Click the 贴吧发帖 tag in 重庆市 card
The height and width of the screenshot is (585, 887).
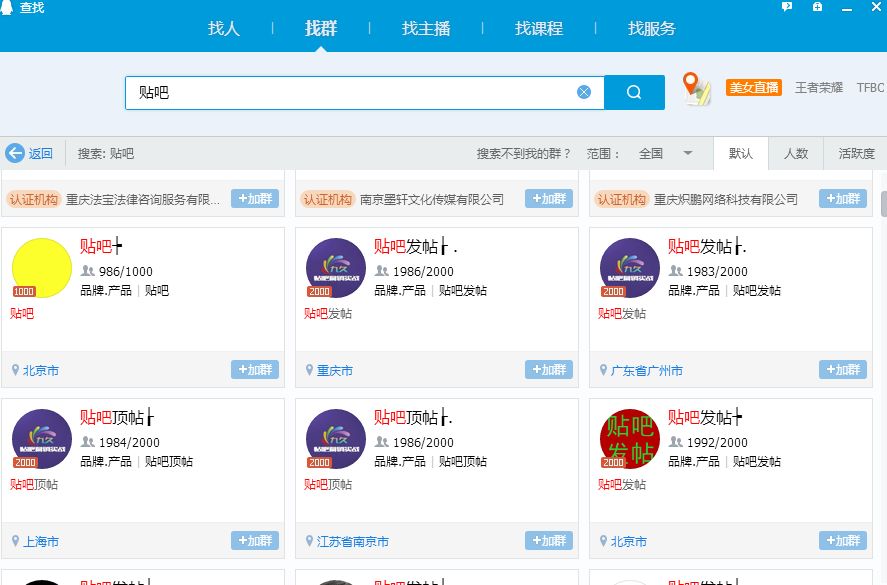coord(463,291)
